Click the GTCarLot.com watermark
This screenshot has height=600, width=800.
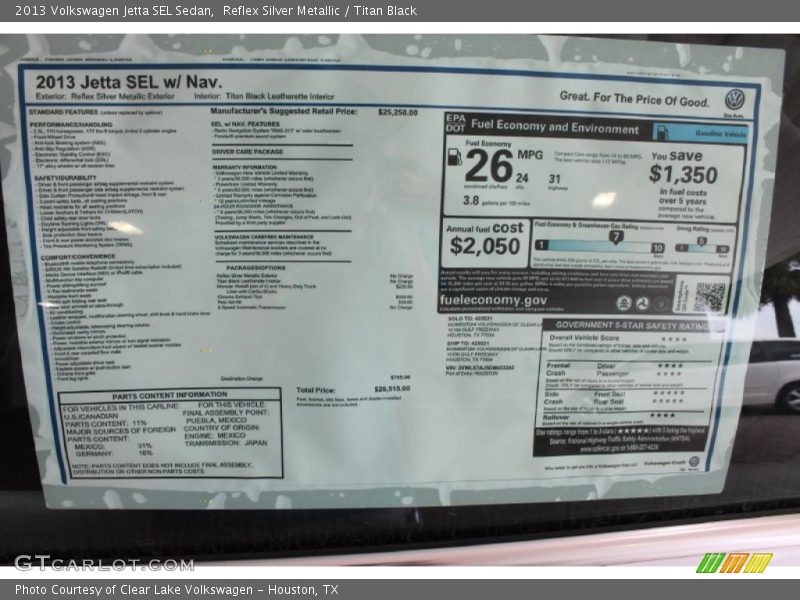point(90,563)
